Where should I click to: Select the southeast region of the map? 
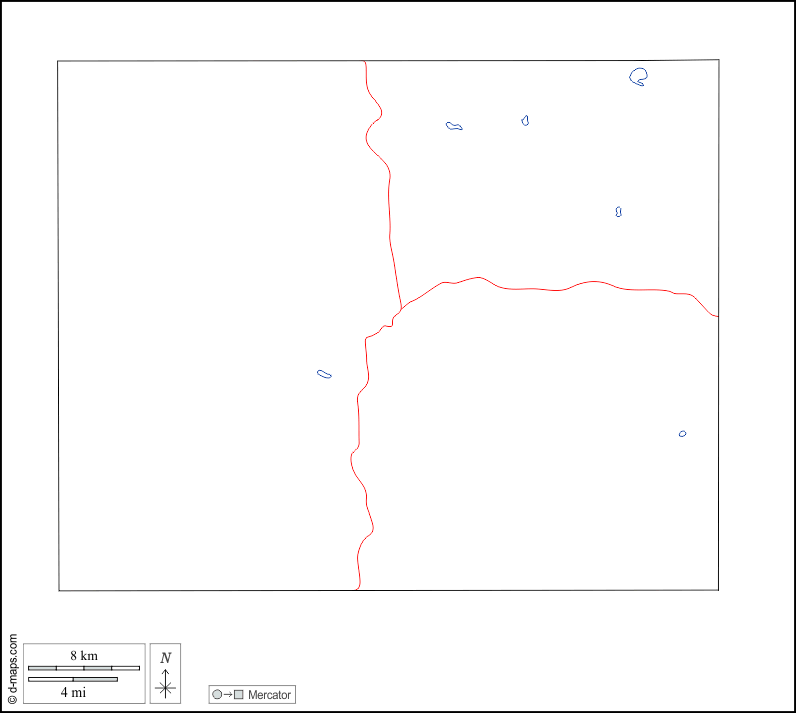[x=540, y=450]
